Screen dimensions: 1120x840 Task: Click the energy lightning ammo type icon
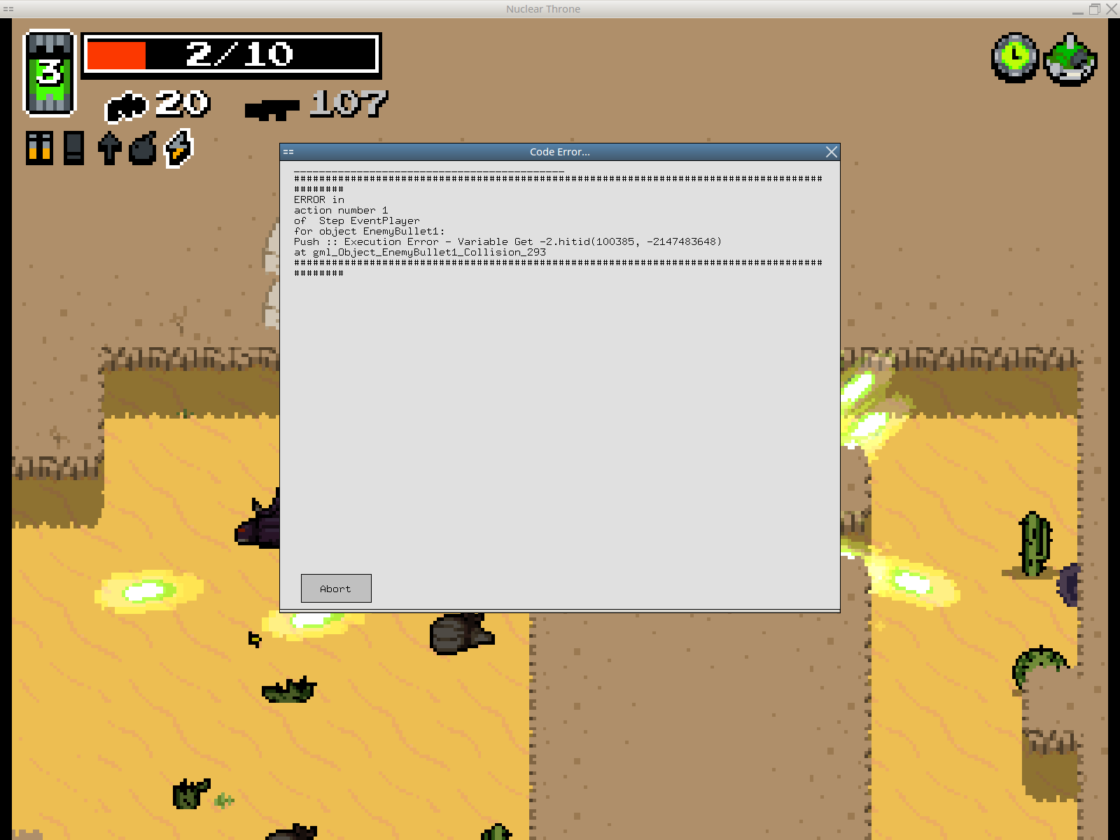(x=179, y=148)
